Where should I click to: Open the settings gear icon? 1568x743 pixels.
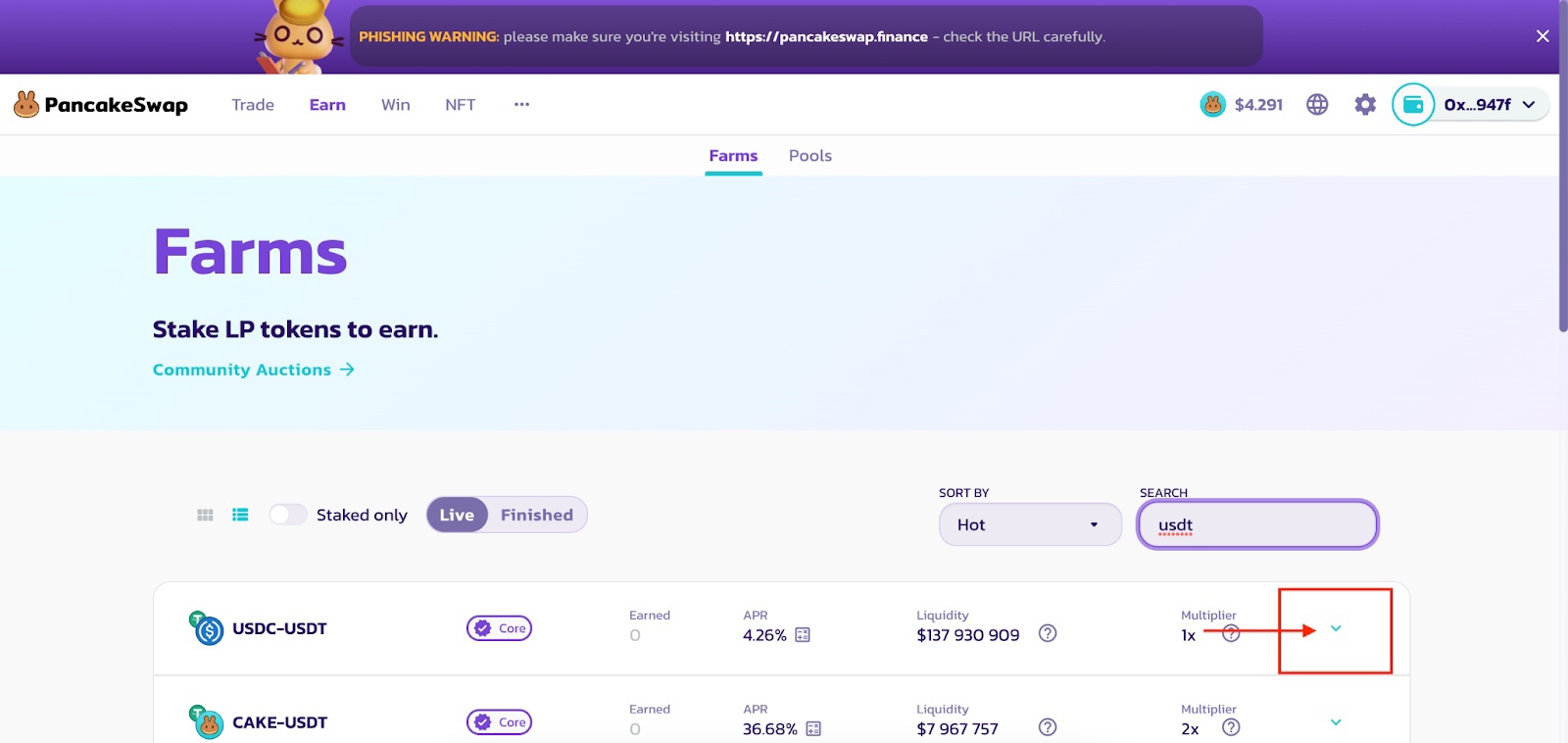1365,104
